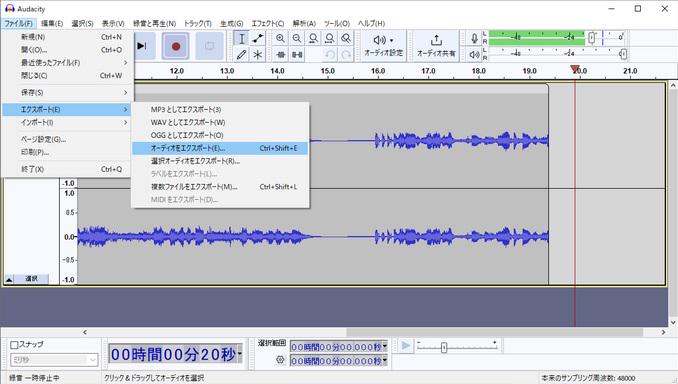Choose 新規(N) from File menu
678x384 pixels.
pos(67,37)
